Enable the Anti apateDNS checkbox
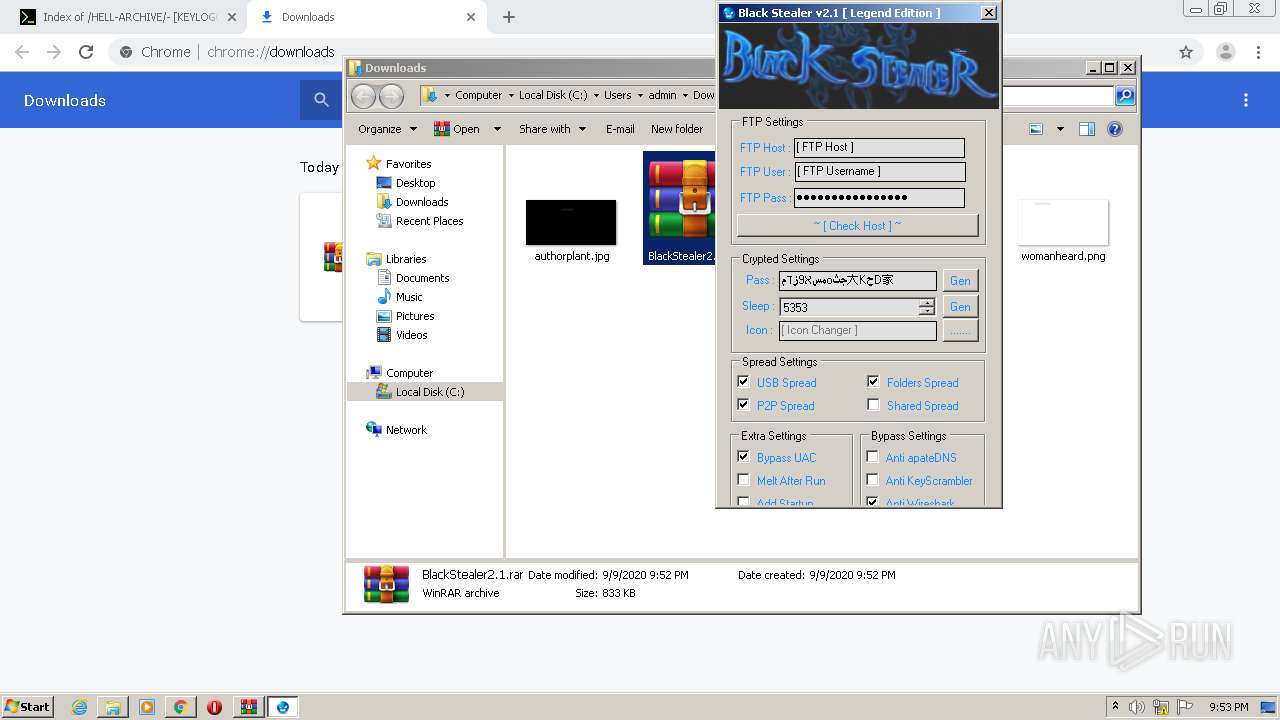Image resolution: width=1280 pixels, height=720 pixels. (x=872, y=457)
